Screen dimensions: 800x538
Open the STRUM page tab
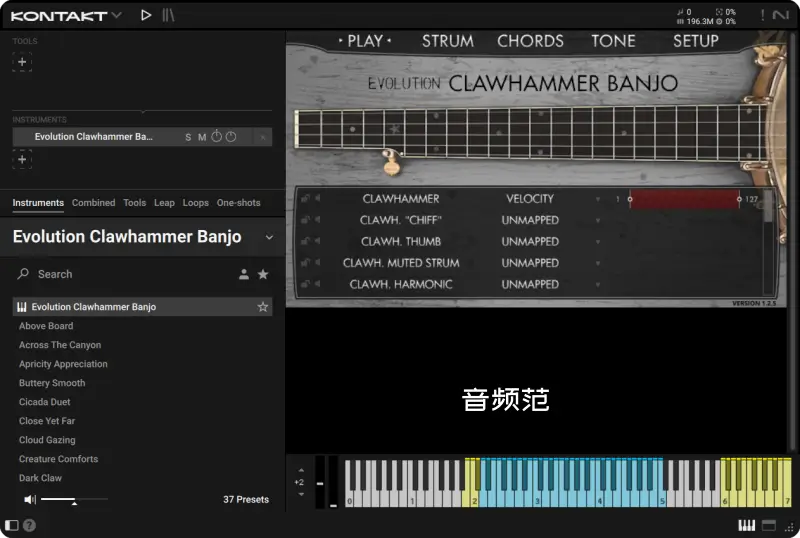447,41
